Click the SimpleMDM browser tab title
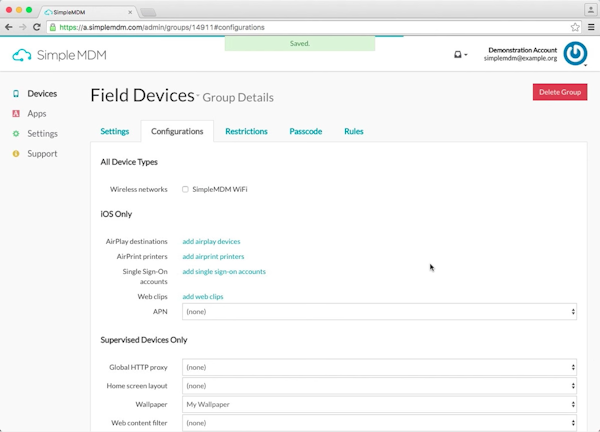This screenshot has width=600, height=432. [x=69, y=12]
